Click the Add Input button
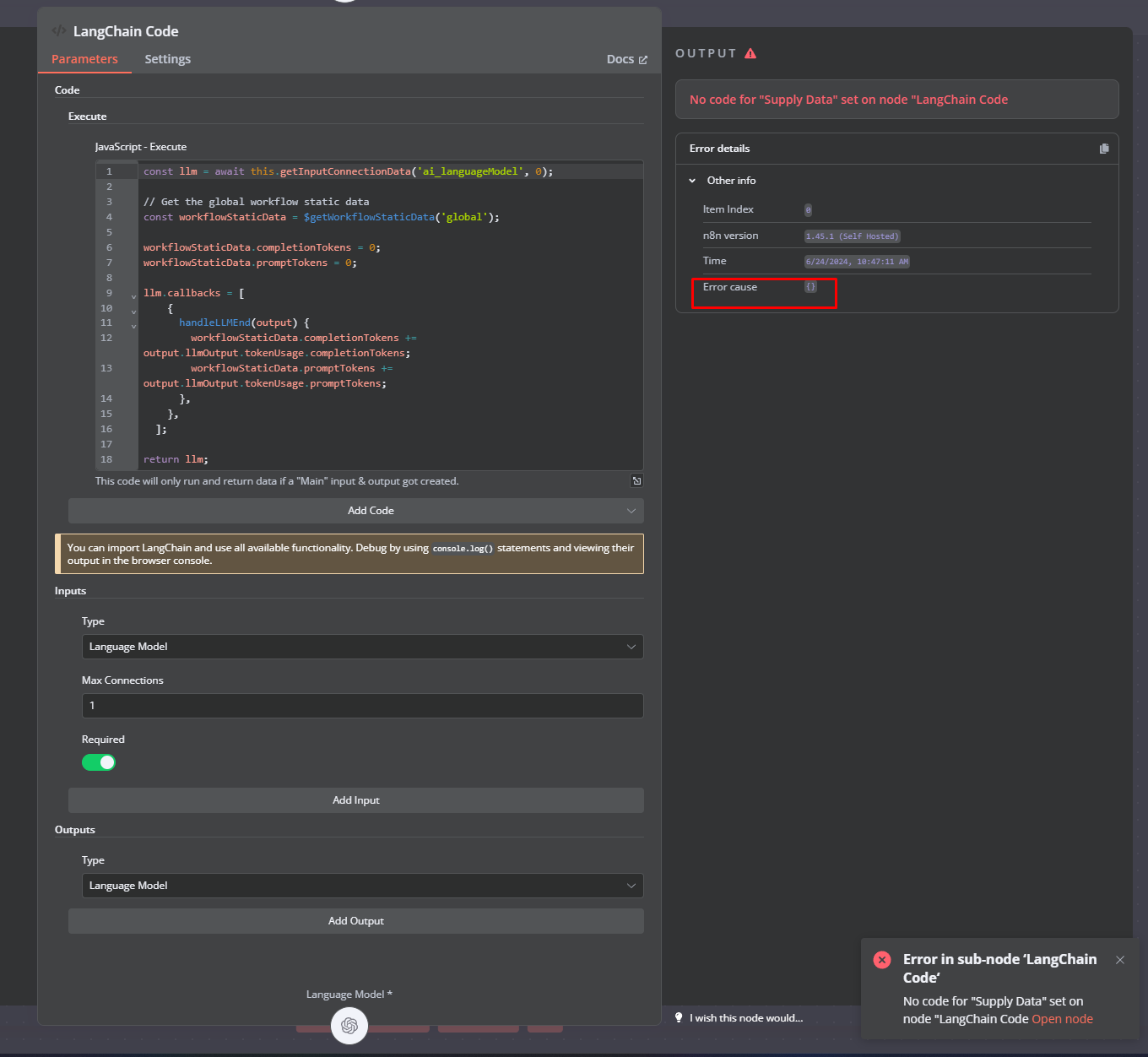Image resolution: width=1148 pixels, height=1057 pixels. click(355, 800)
